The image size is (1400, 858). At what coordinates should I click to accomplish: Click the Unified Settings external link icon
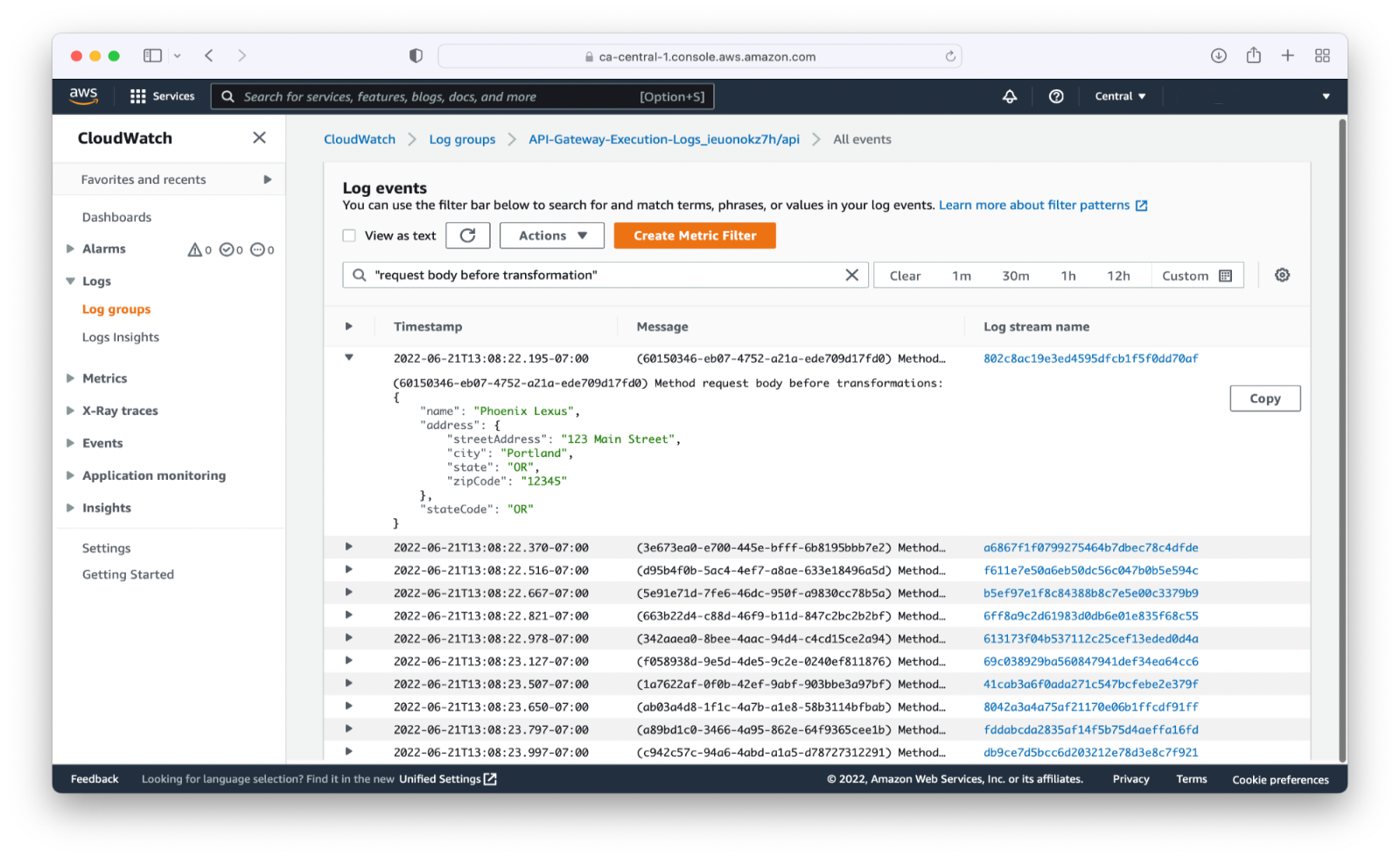490,779
